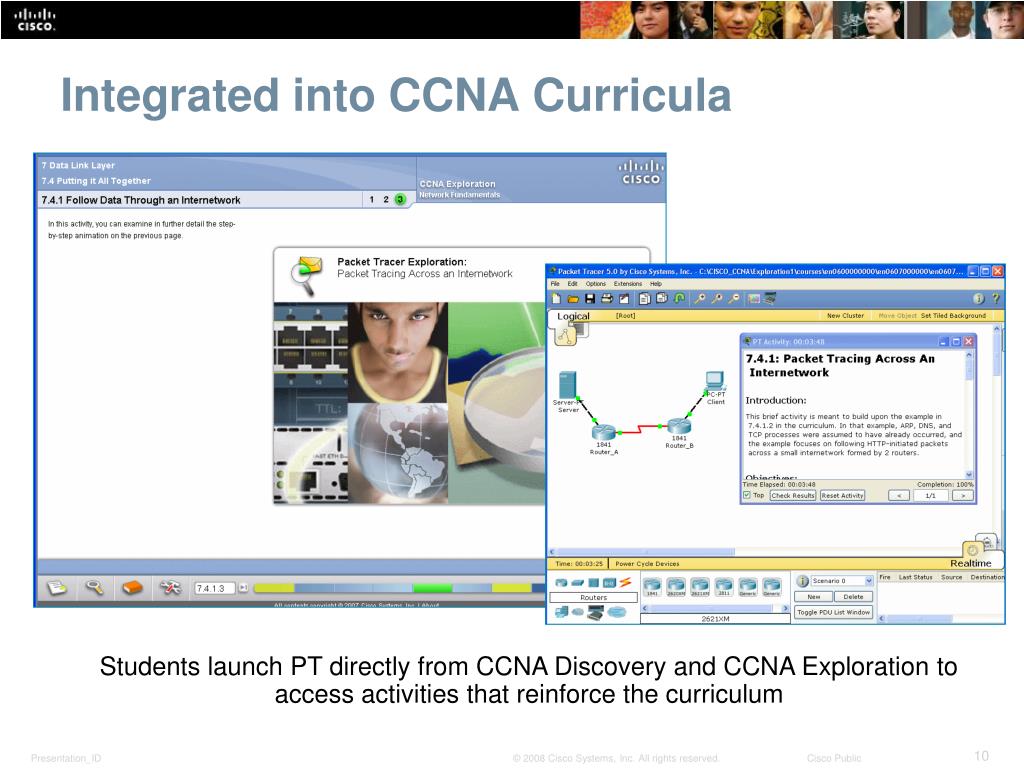Click the go arrow next to 7.4.1.3 field

point(242,588)
